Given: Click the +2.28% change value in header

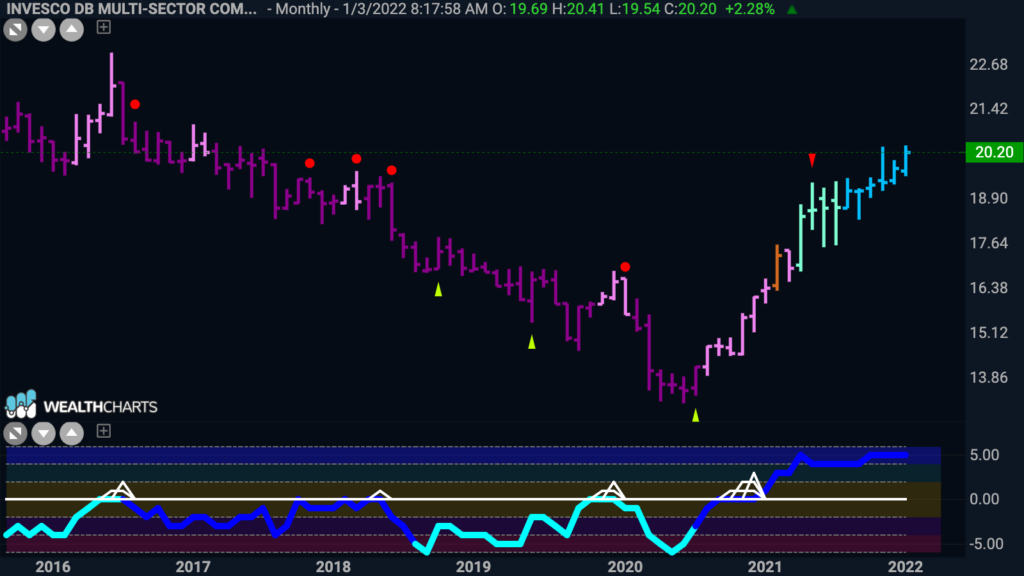Looking at the screenshot, I should [x=750, y=9].
